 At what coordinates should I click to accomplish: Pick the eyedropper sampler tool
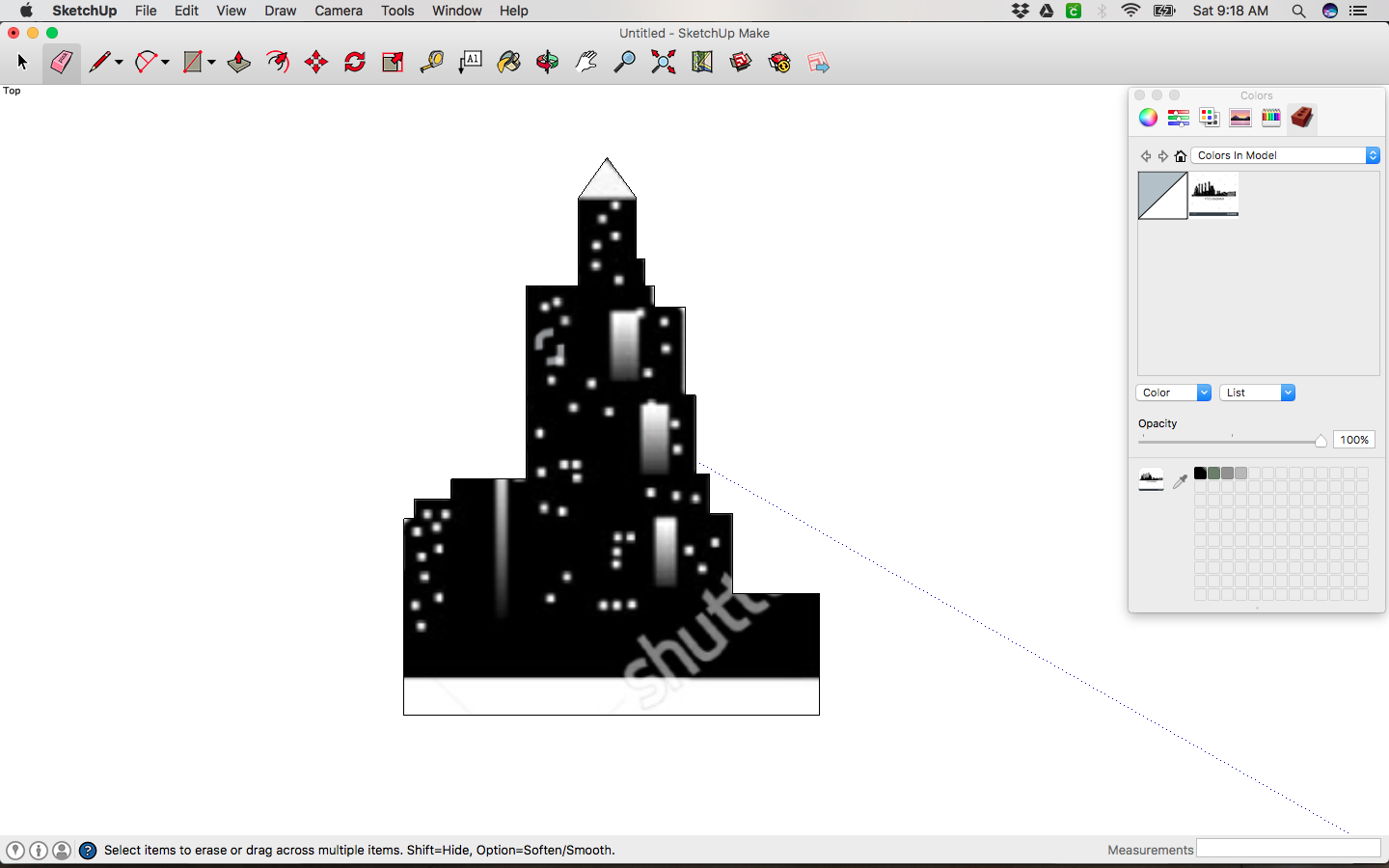(1181, 480)
